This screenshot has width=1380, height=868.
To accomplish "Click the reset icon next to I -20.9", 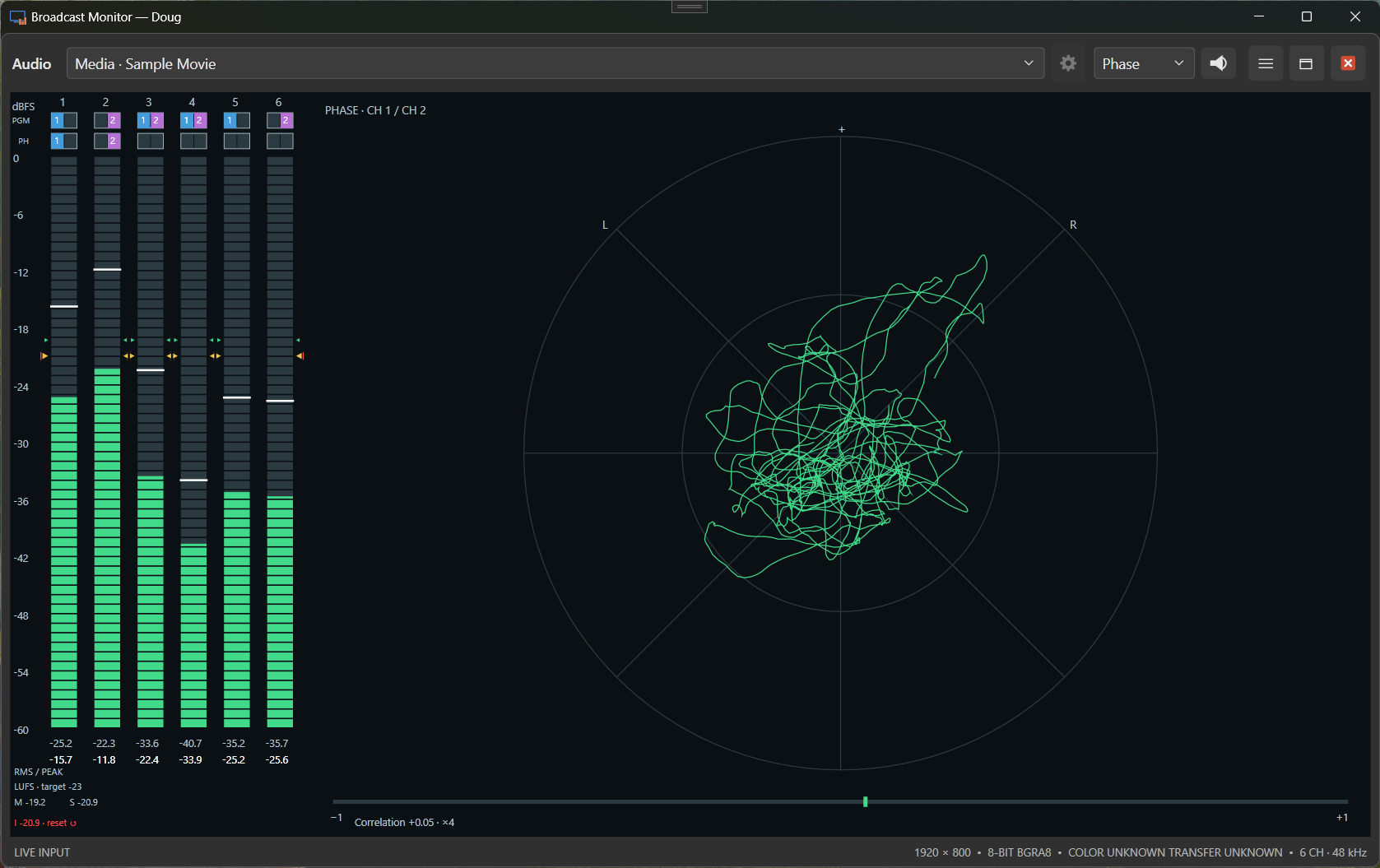I will pos(73,823).
